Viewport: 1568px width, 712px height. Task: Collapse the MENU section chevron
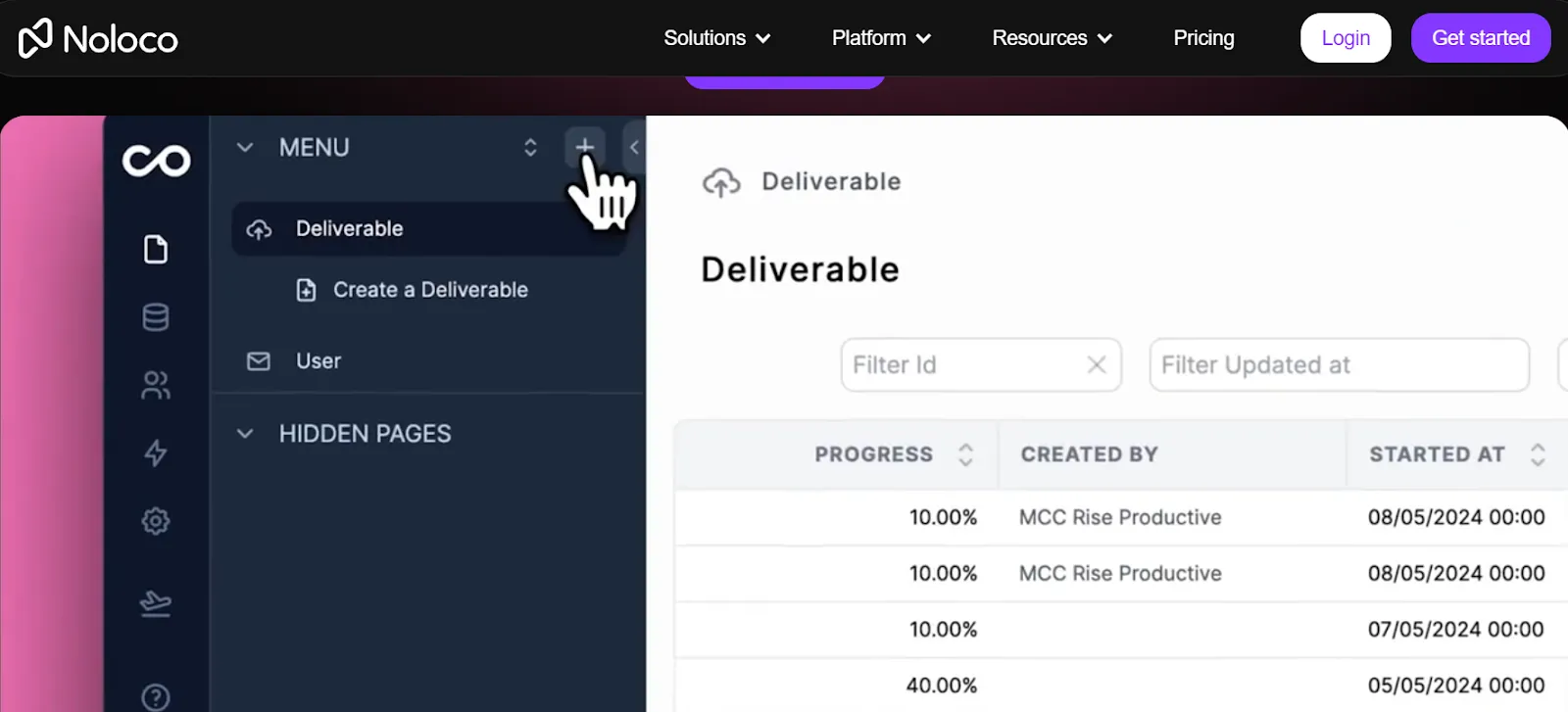(x=243, y=147)
